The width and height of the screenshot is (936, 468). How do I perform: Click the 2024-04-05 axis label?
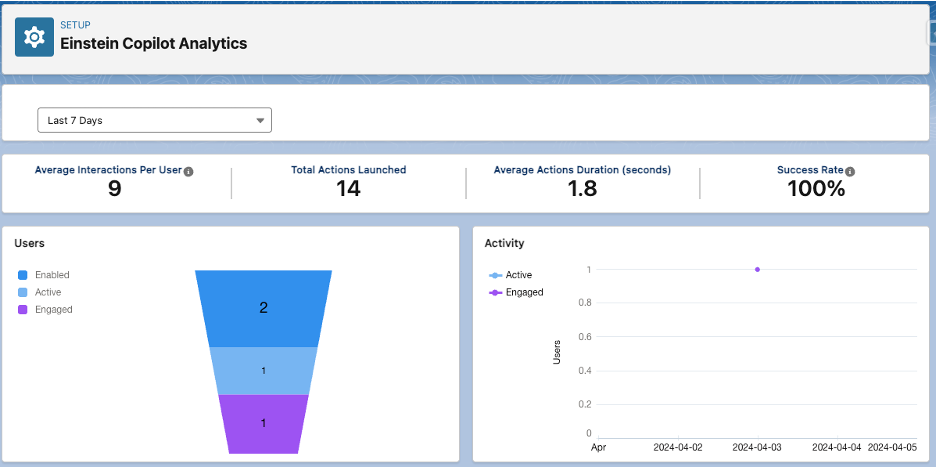click(x=892, y=447)
